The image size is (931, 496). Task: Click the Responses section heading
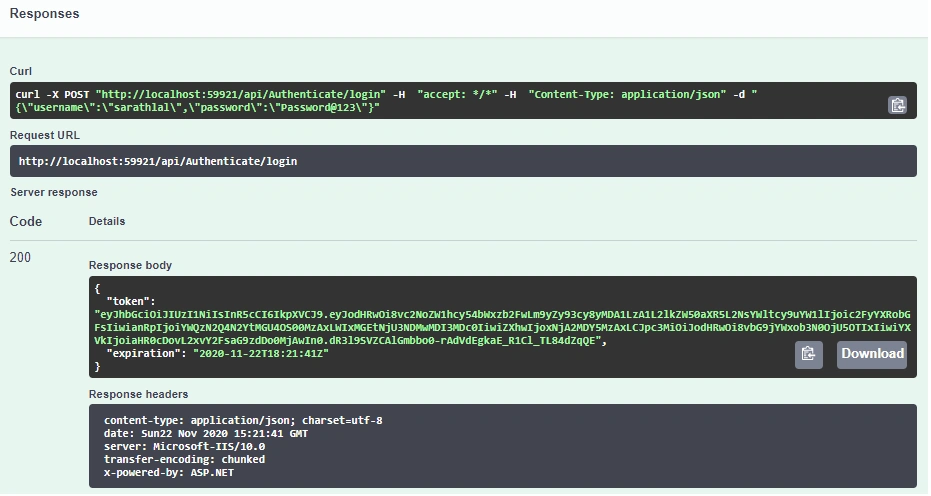[45, 14]
